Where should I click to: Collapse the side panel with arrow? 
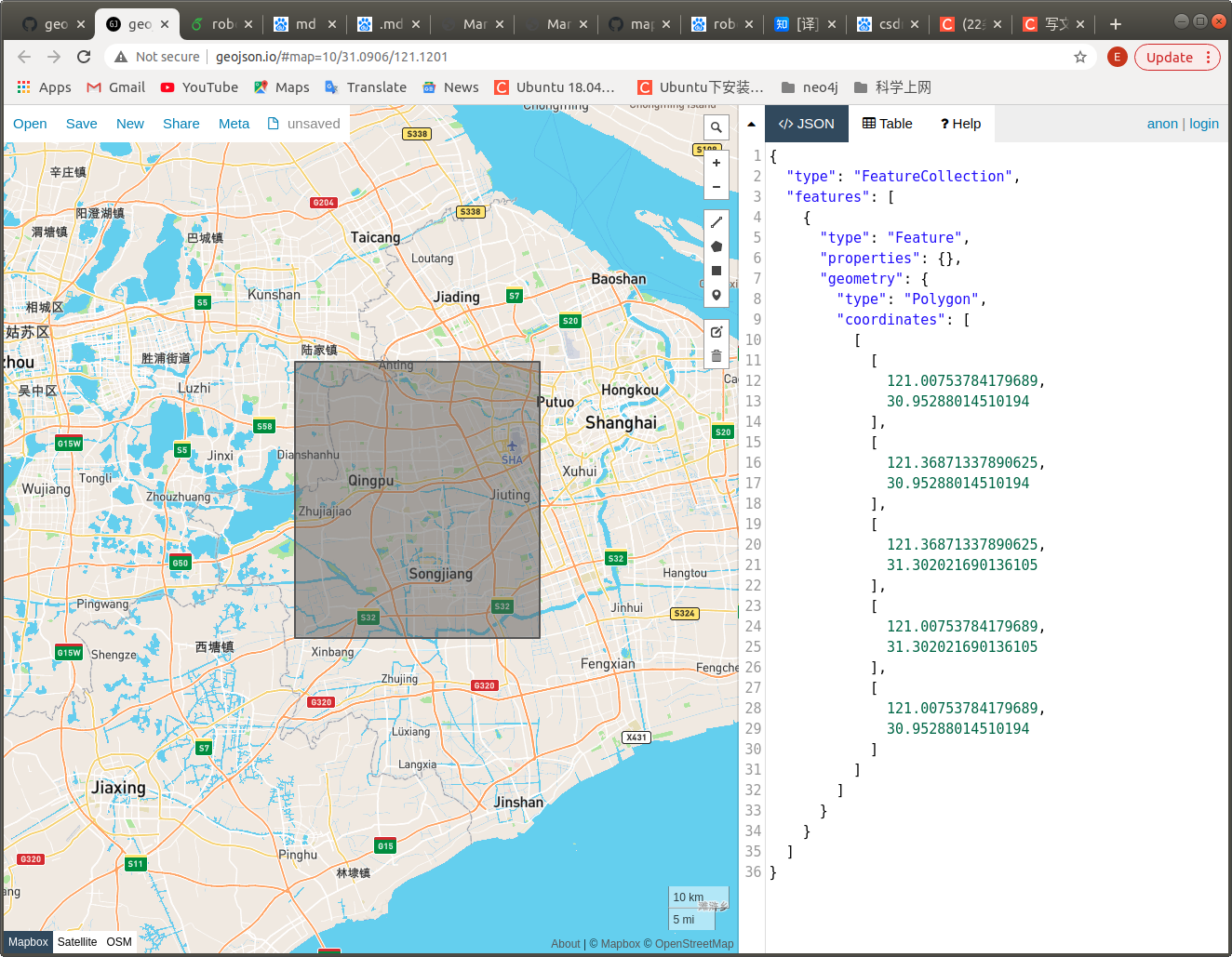(x=751, y=124)
